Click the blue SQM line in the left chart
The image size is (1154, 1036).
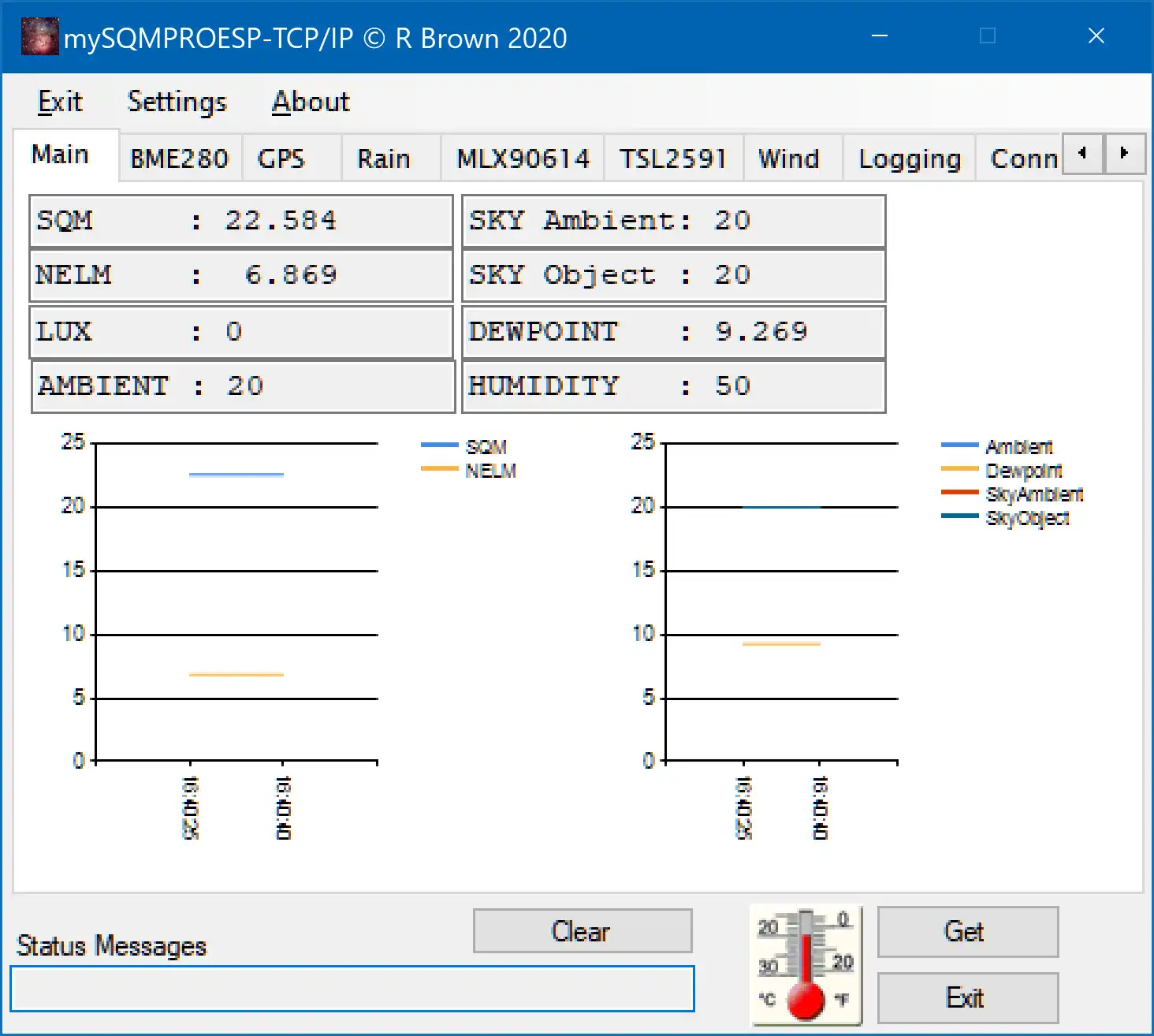point(236,475)
